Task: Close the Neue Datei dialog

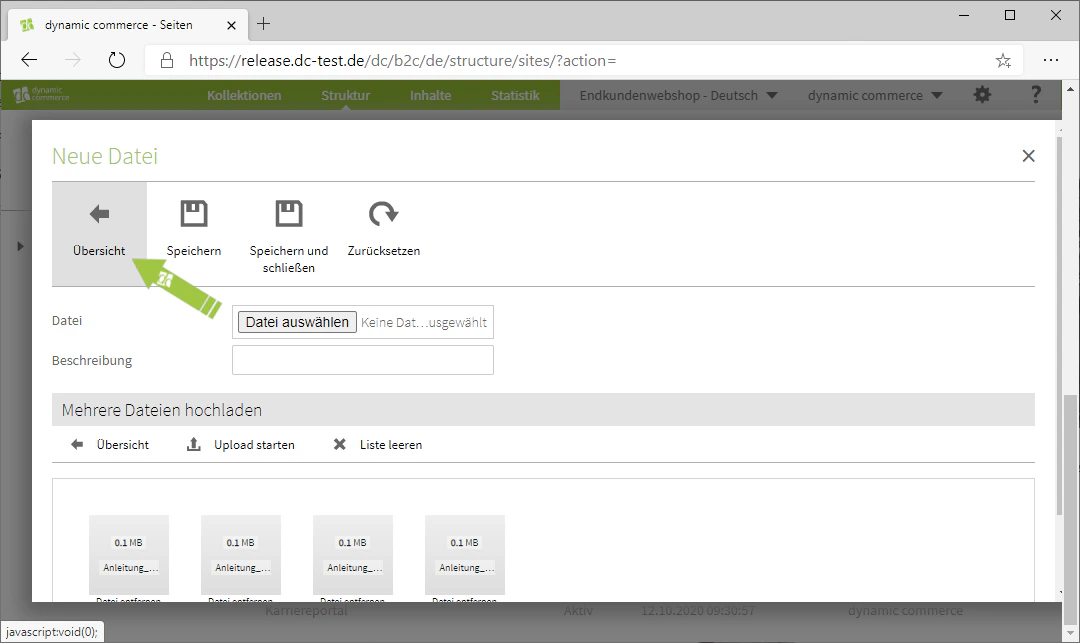Action: pos(1028,156)
